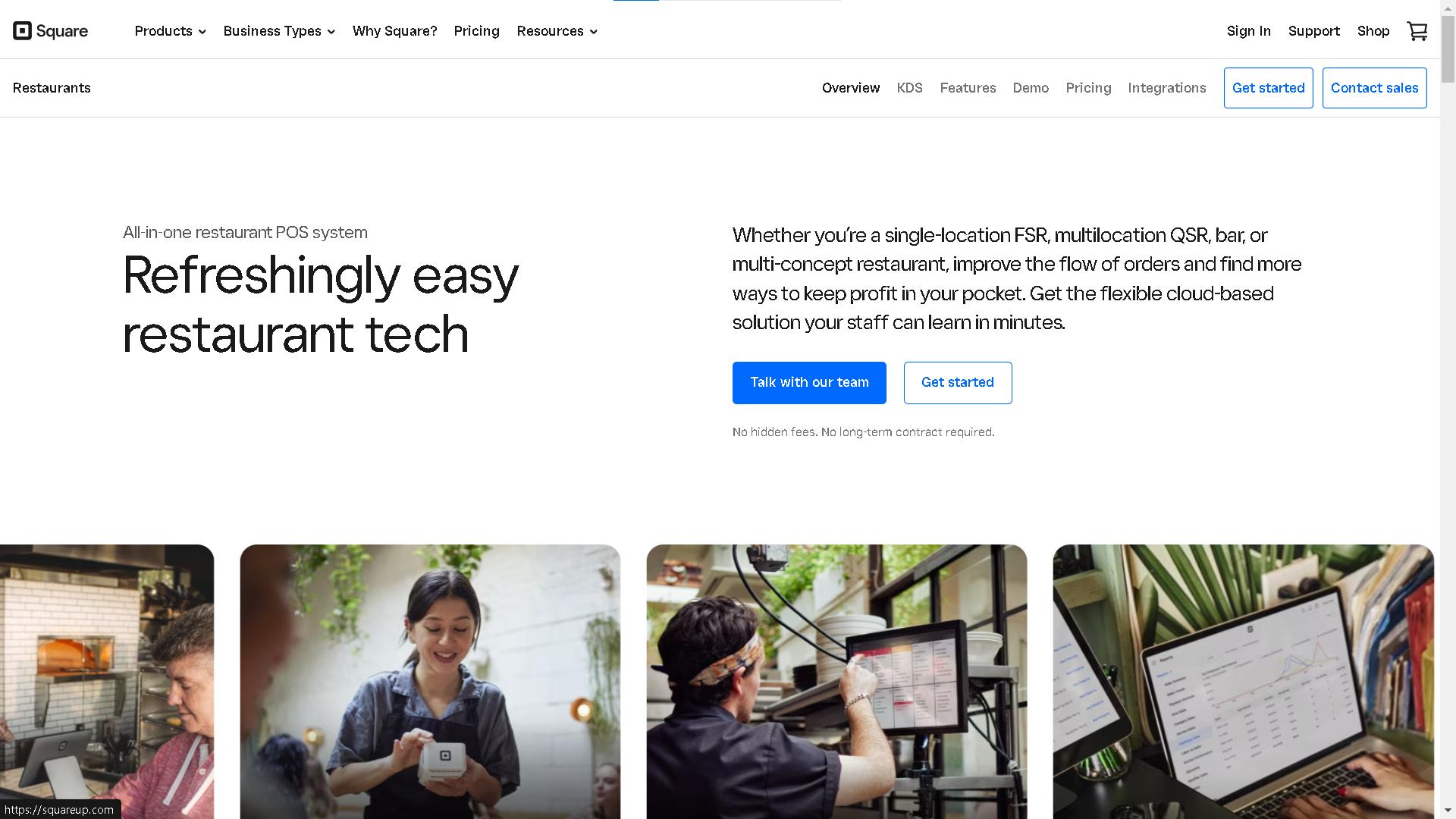Screen dimensions: 1456x819
Task: Click the Business Types dropdown arrow
Action: [x=332, y=31]
